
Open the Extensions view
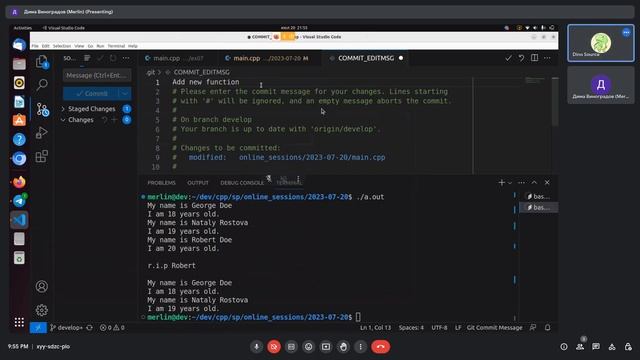(x=42, y=156)
